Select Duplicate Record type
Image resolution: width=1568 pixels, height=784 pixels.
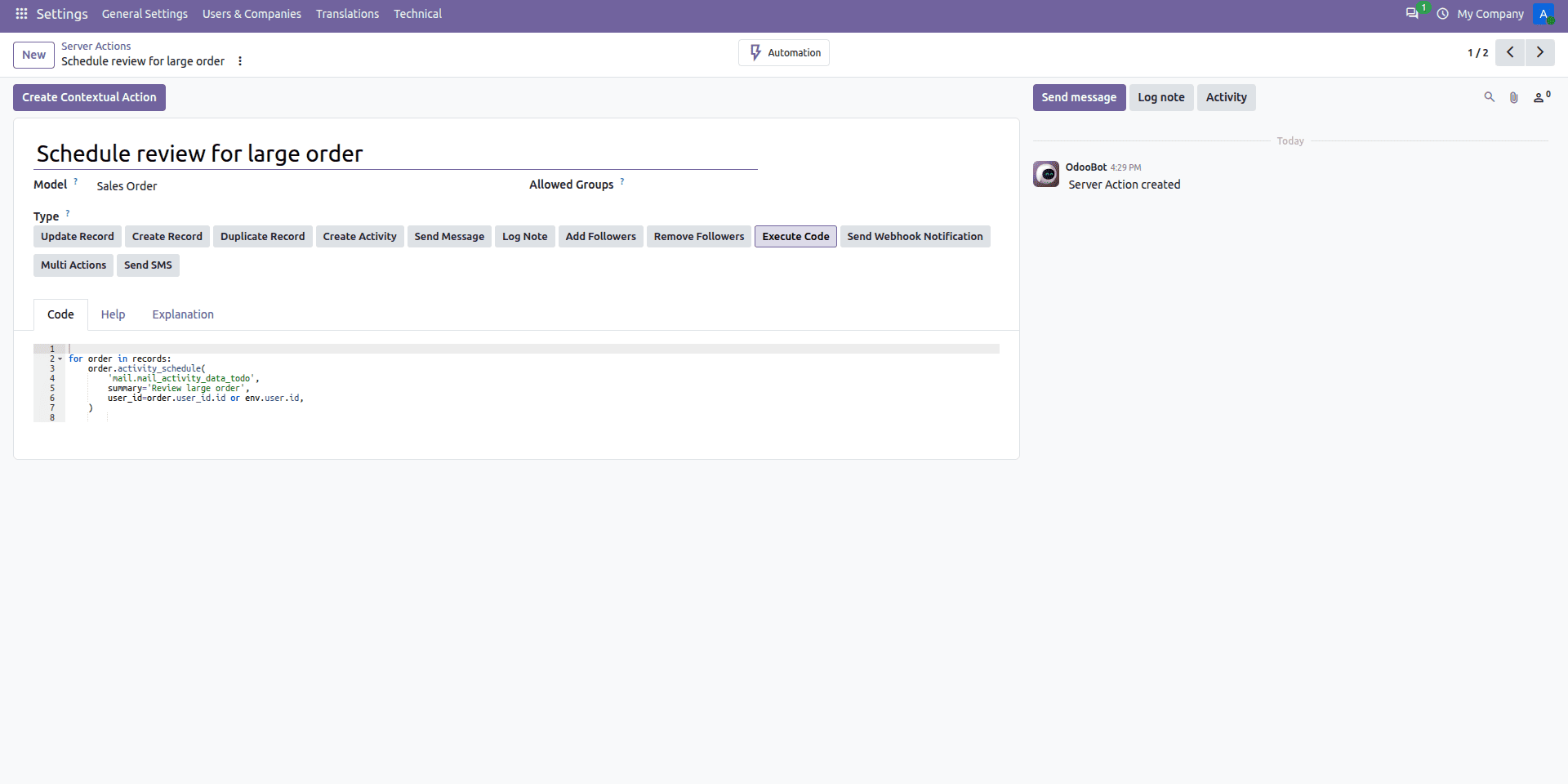263,237
